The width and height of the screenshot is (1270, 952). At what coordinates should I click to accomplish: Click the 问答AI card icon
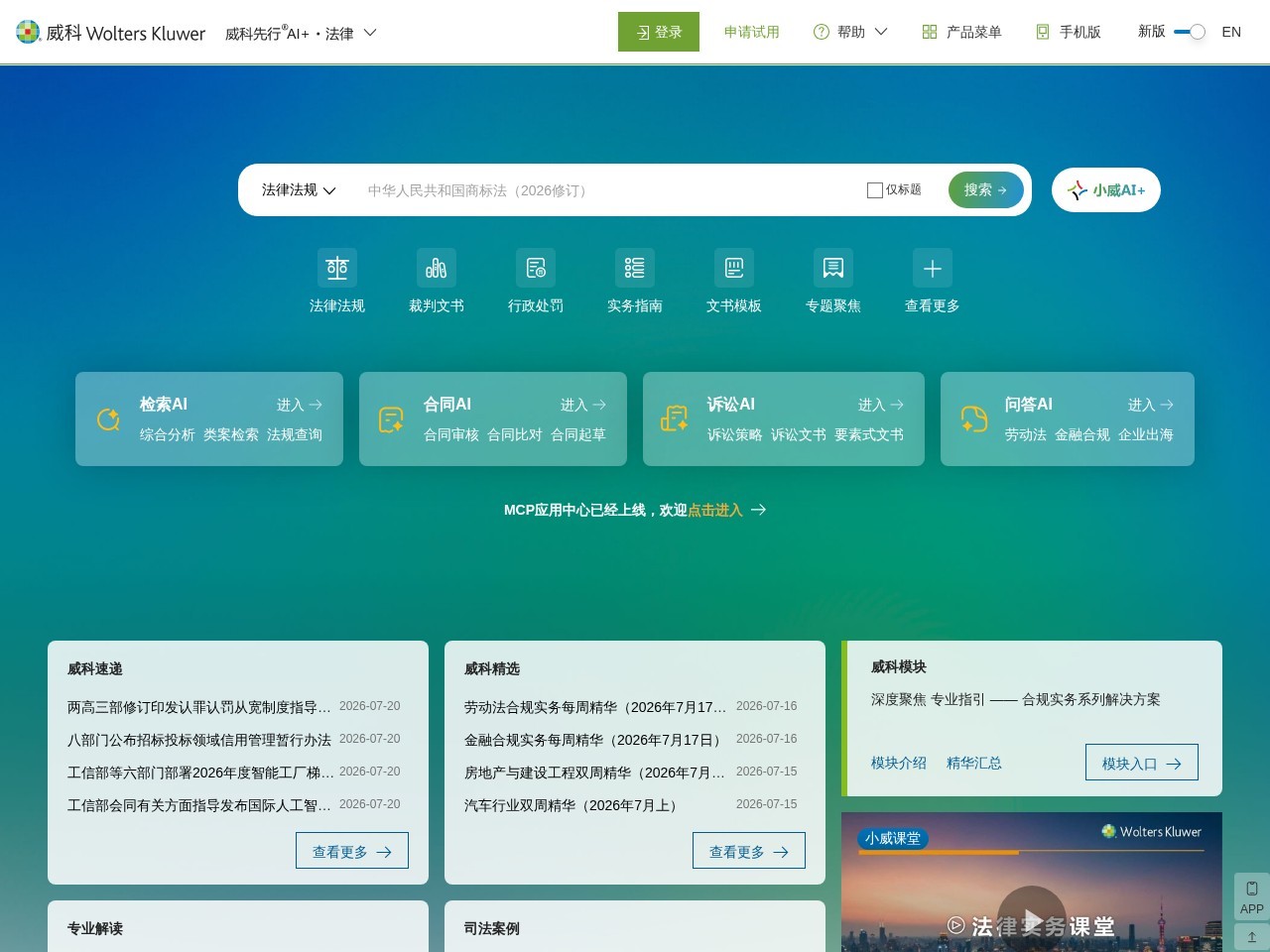click(x=974, y=419)
